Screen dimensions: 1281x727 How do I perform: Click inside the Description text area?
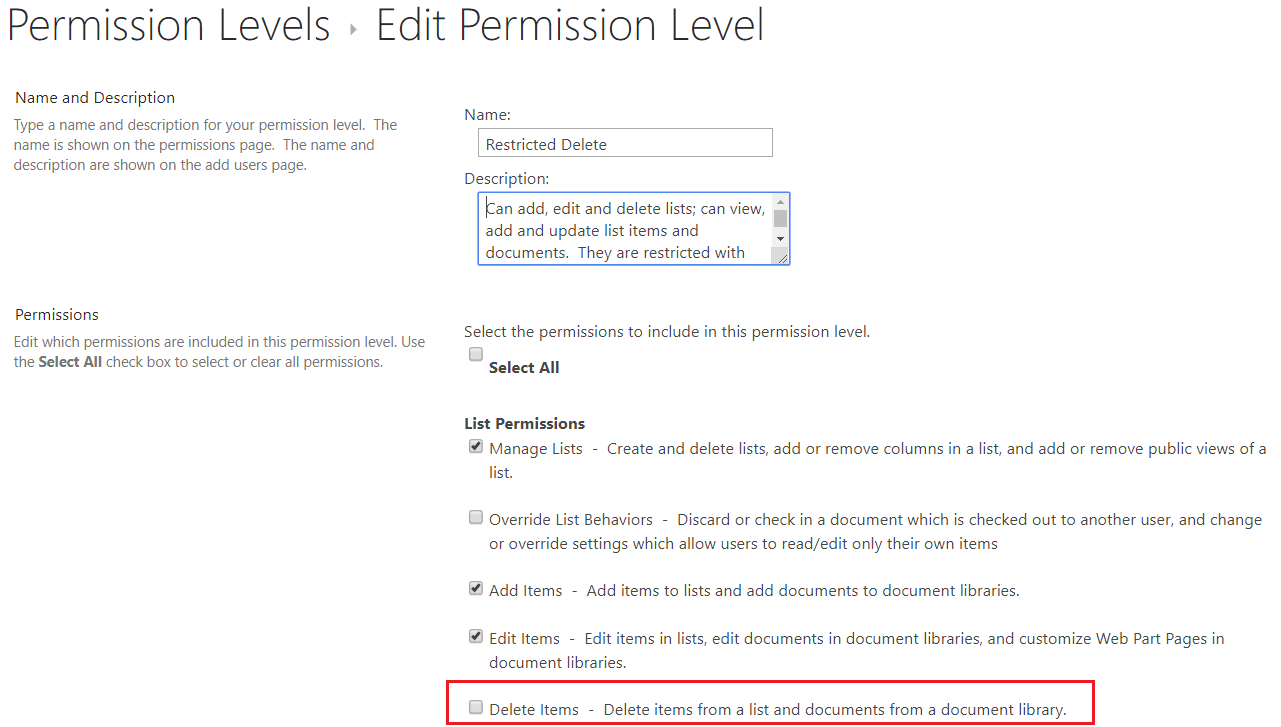pyautogui.click(x=620, y=228)
